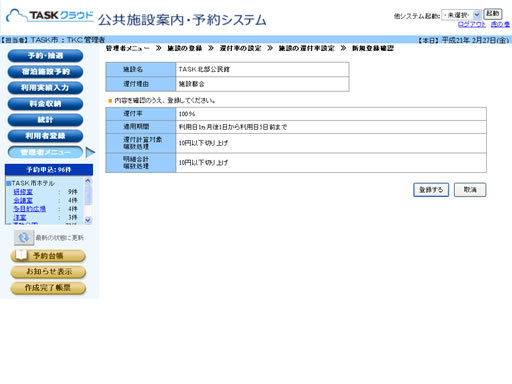This screenshot has height=384, width=512.
Task: Click the 管理者メニュー arrow indicator
Action: [90, 152]
